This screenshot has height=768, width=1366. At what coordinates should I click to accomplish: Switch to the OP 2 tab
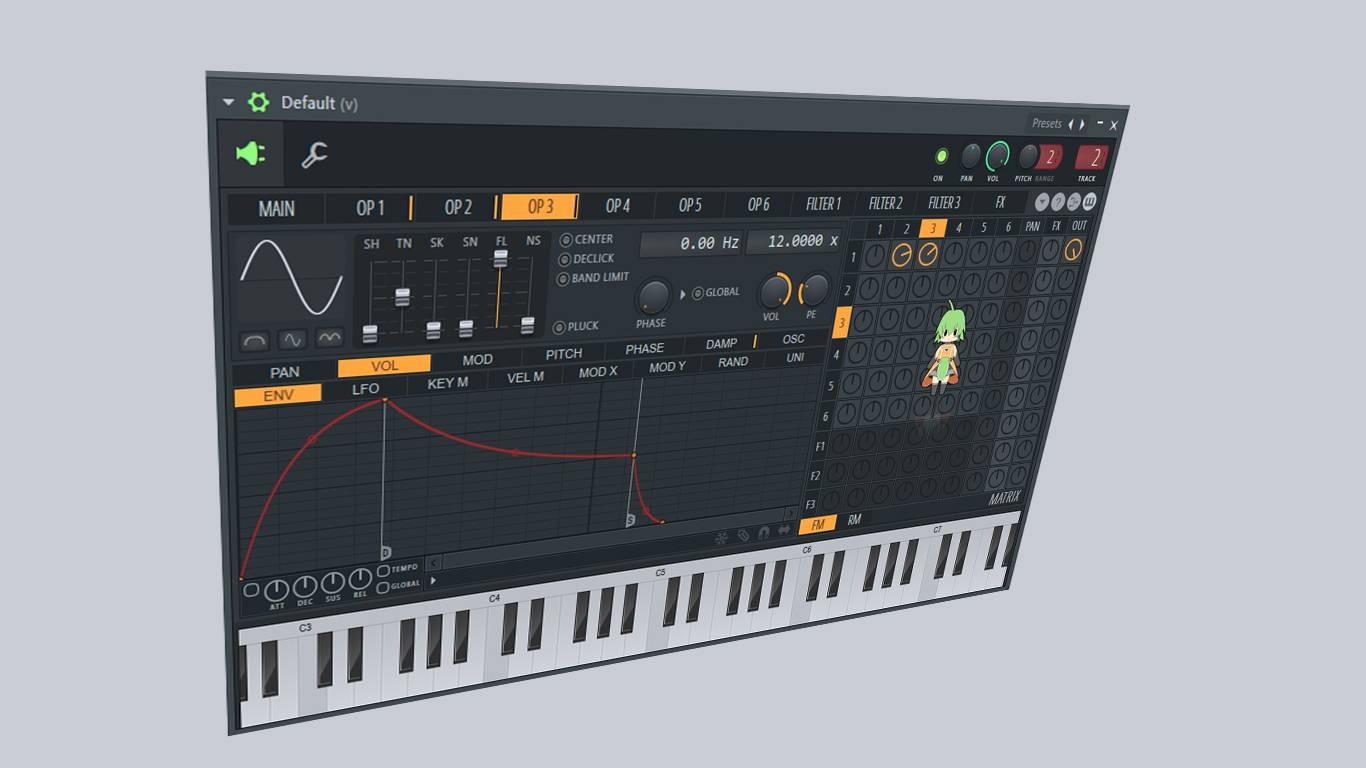point(458,207)
